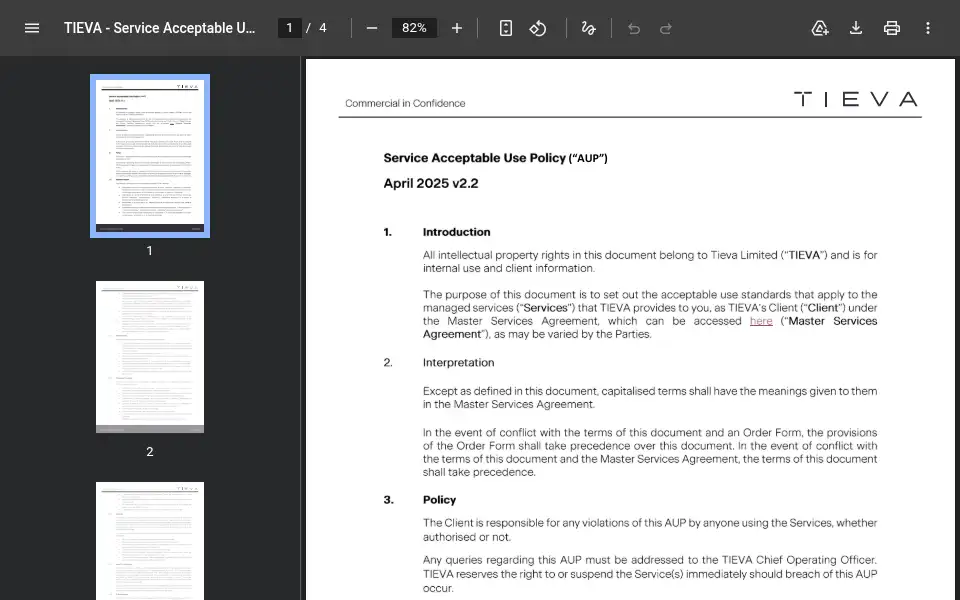This screenshot has height=600, width=960.
Task: Select page 1 thumbnail
Action: [150, 156]
